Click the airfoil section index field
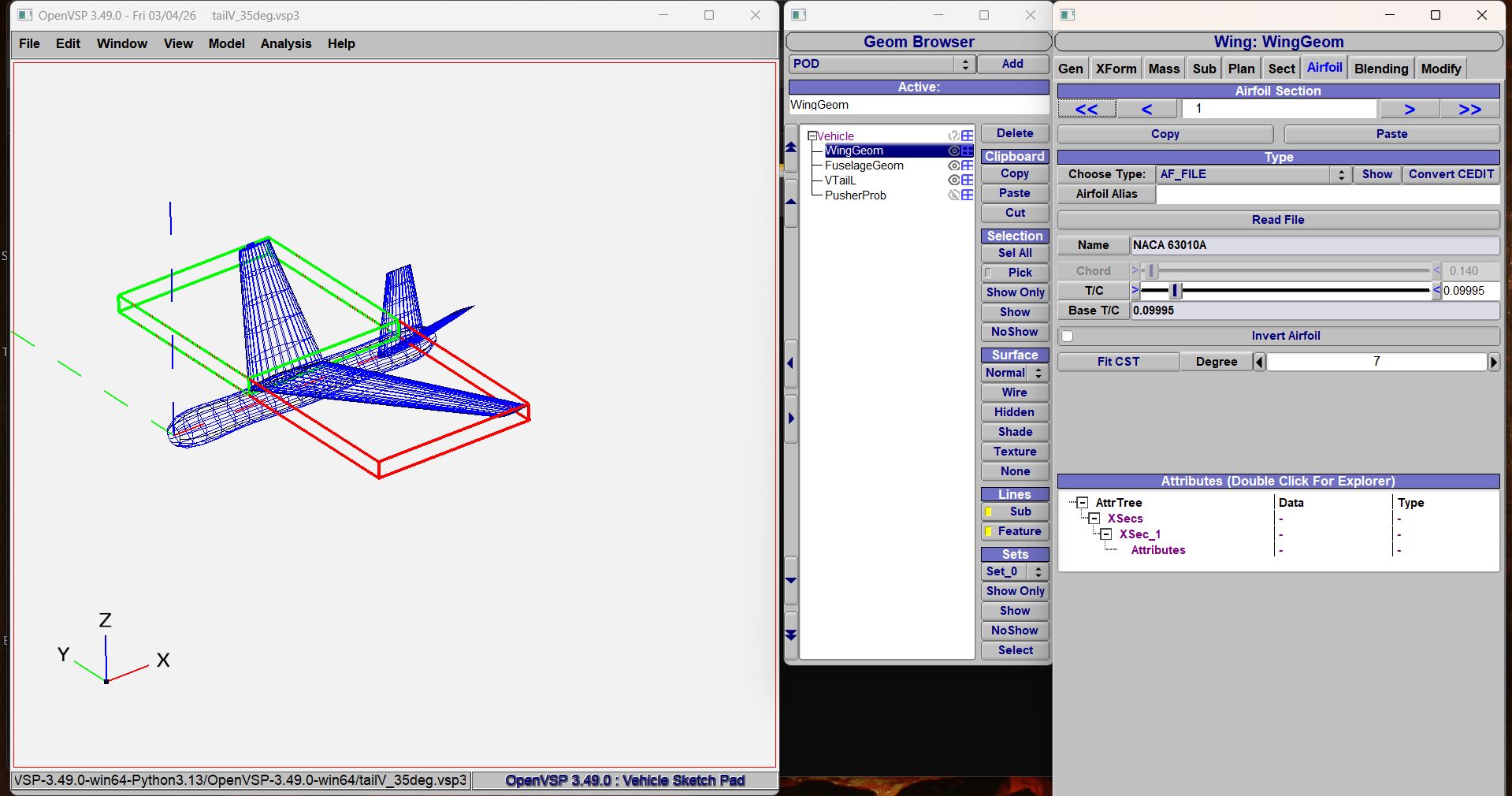The width and height of the screenshot is (1512, 796). [1279, 109]
